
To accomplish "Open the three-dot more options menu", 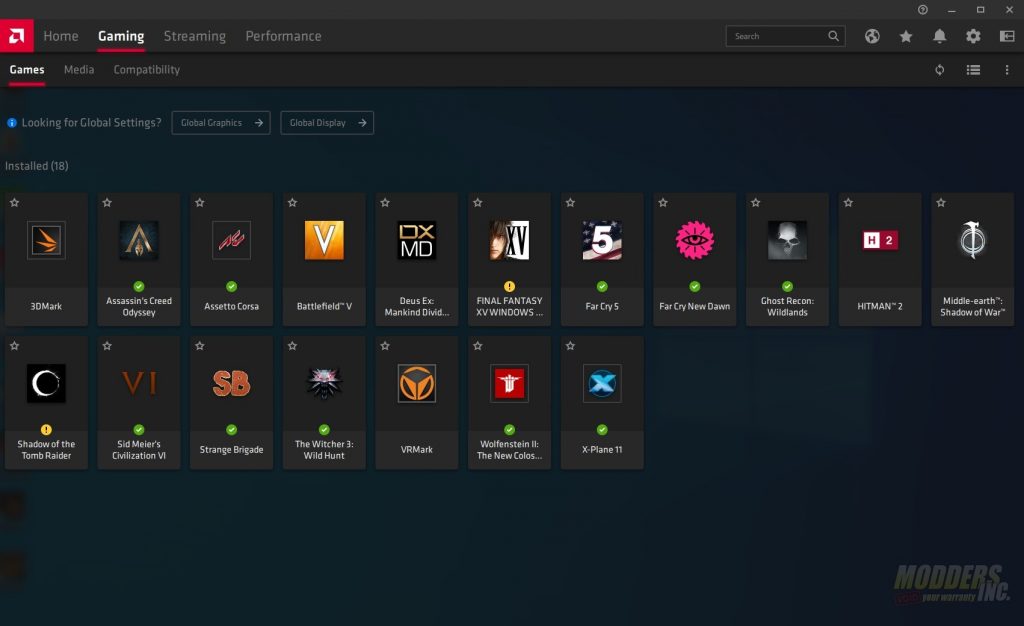I will click(x=1007, y=70).
